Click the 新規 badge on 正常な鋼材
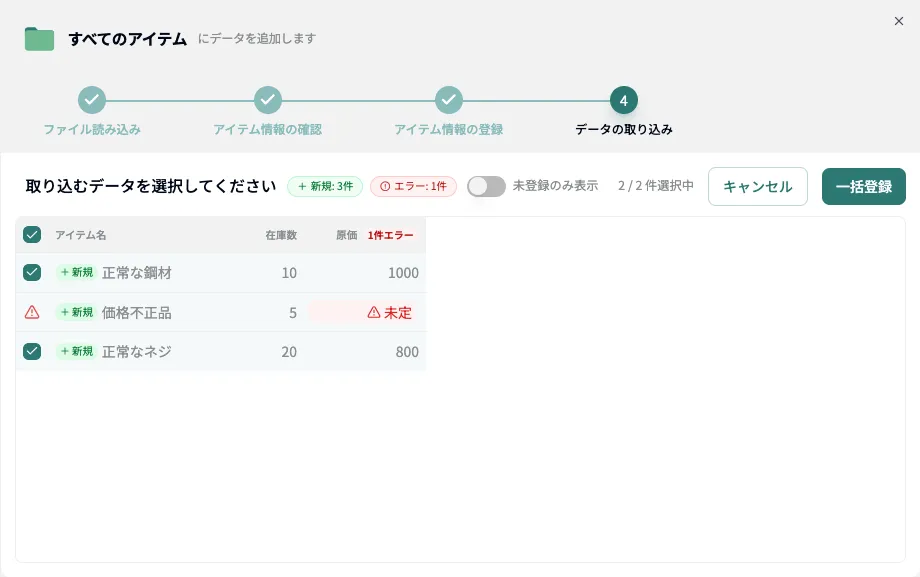 click(x=76, y=272)
